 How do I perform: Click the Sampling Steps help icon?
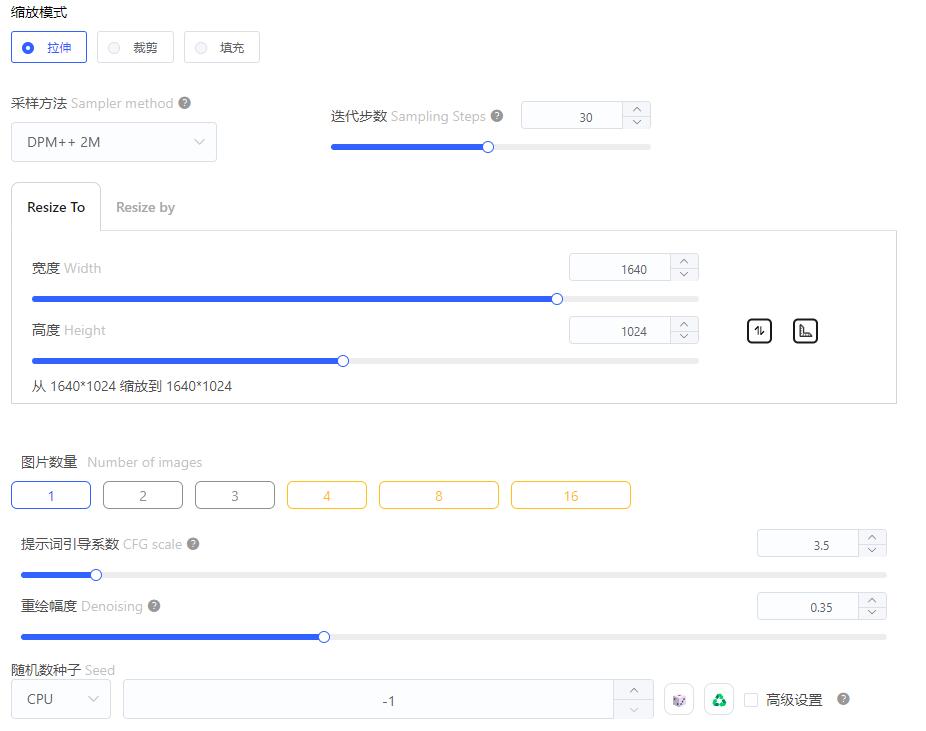497,116
